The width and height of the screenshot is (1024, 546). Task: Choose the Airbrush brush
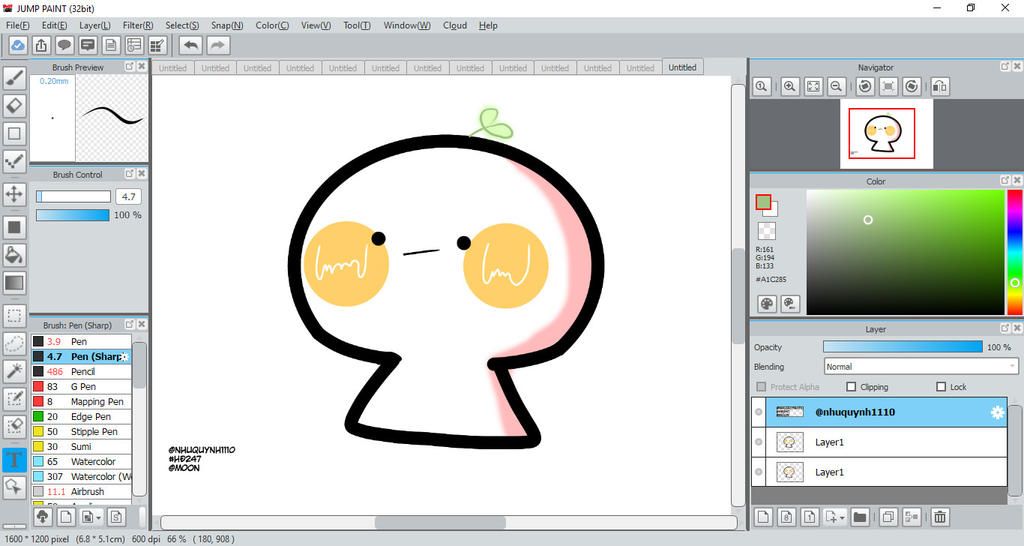click(82, 492)
